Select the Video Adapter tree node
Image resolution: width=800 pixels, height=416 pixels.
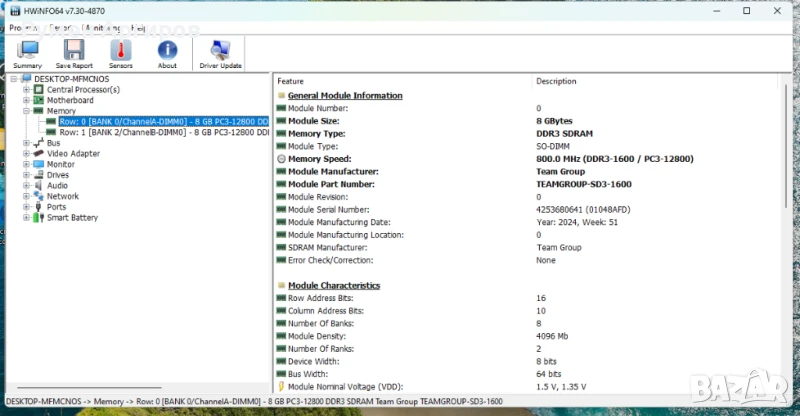coord(73,154)
